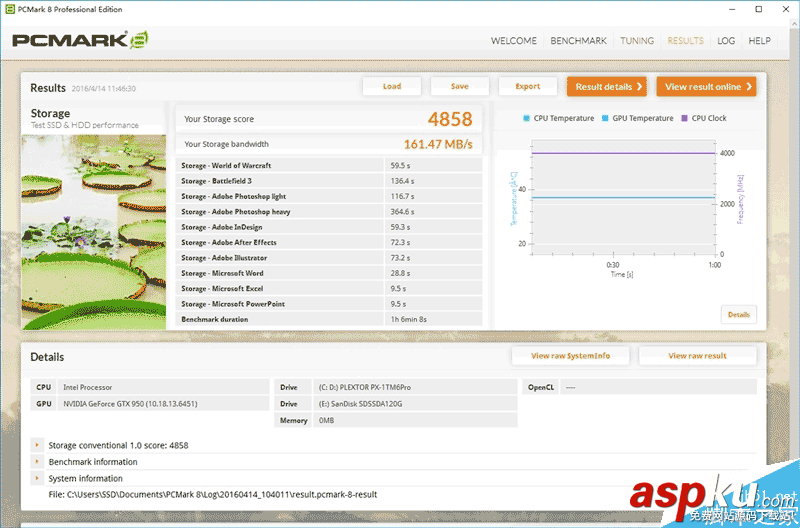Click the GPU NVIDIA GeForce GTX 950 field
The image size is (800, 528).
163,404
